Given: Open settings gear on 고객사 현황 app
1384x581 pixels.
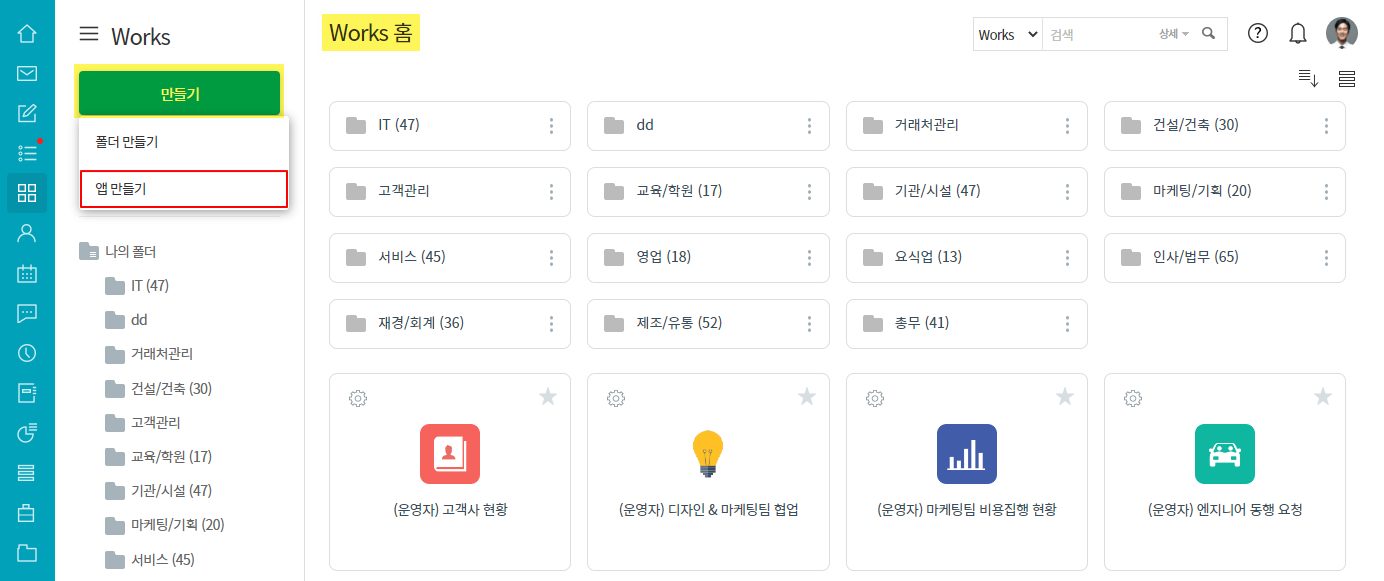Looking at the screenshot, I should click(x=358, y=398).
